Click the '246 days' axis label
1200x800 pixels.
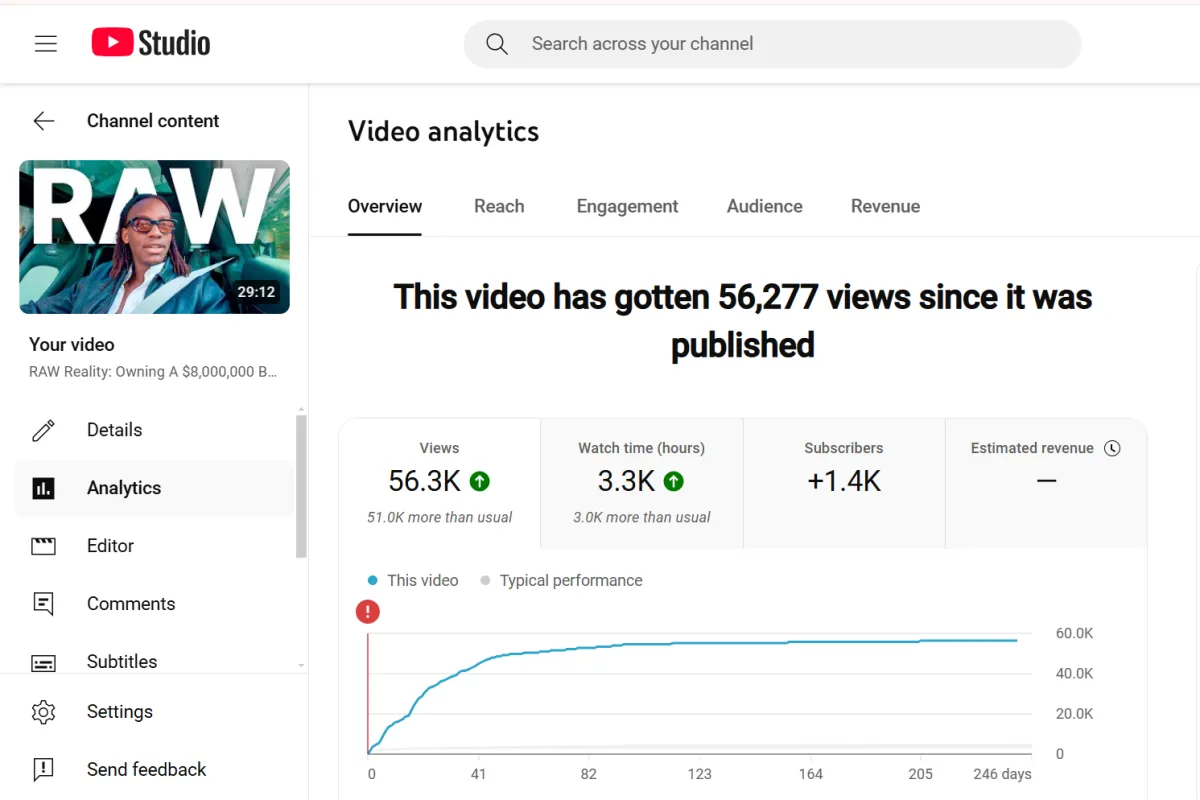(1002, 774)
